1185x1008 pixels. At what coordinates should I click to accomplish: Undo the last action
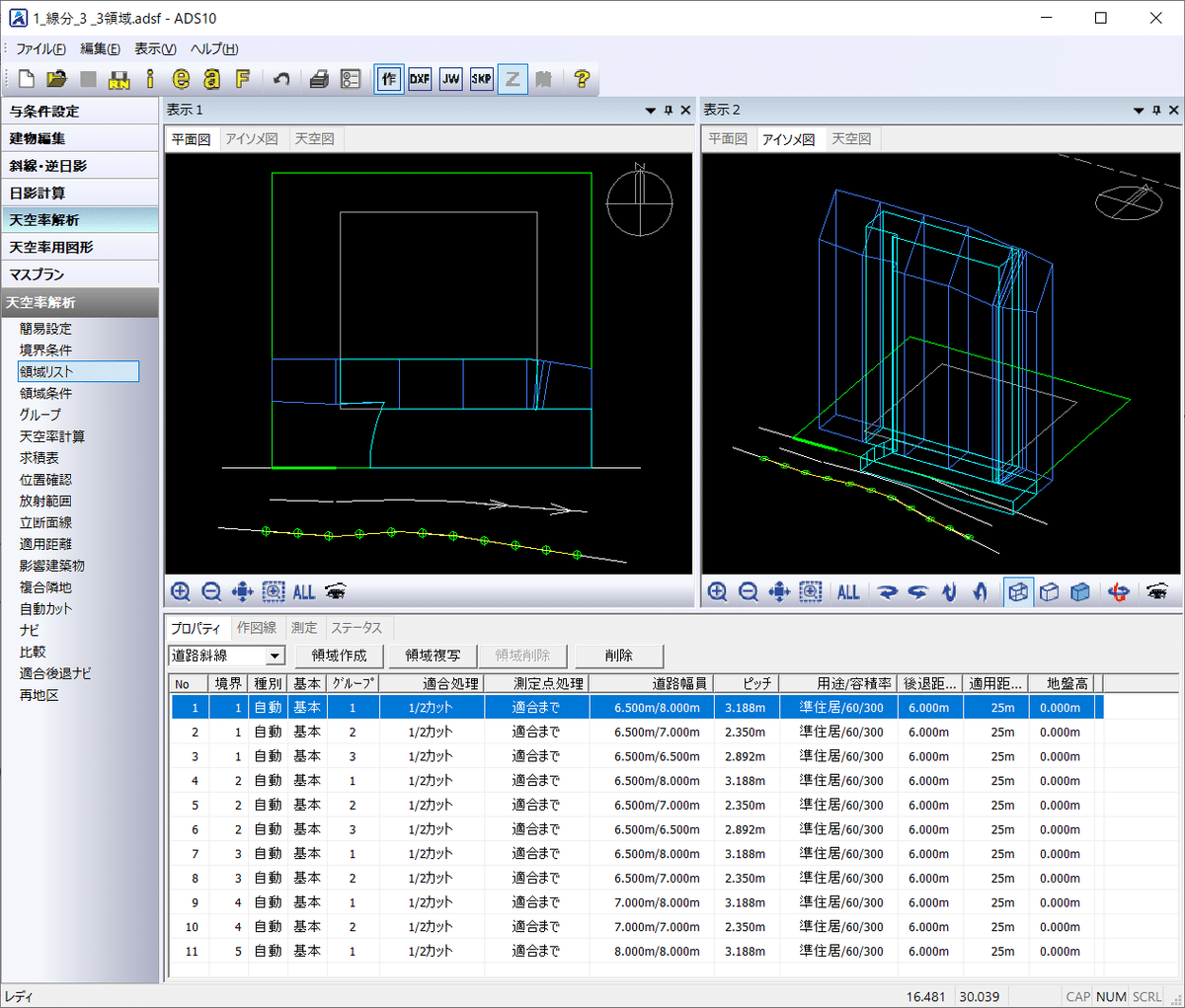(281, 79)
